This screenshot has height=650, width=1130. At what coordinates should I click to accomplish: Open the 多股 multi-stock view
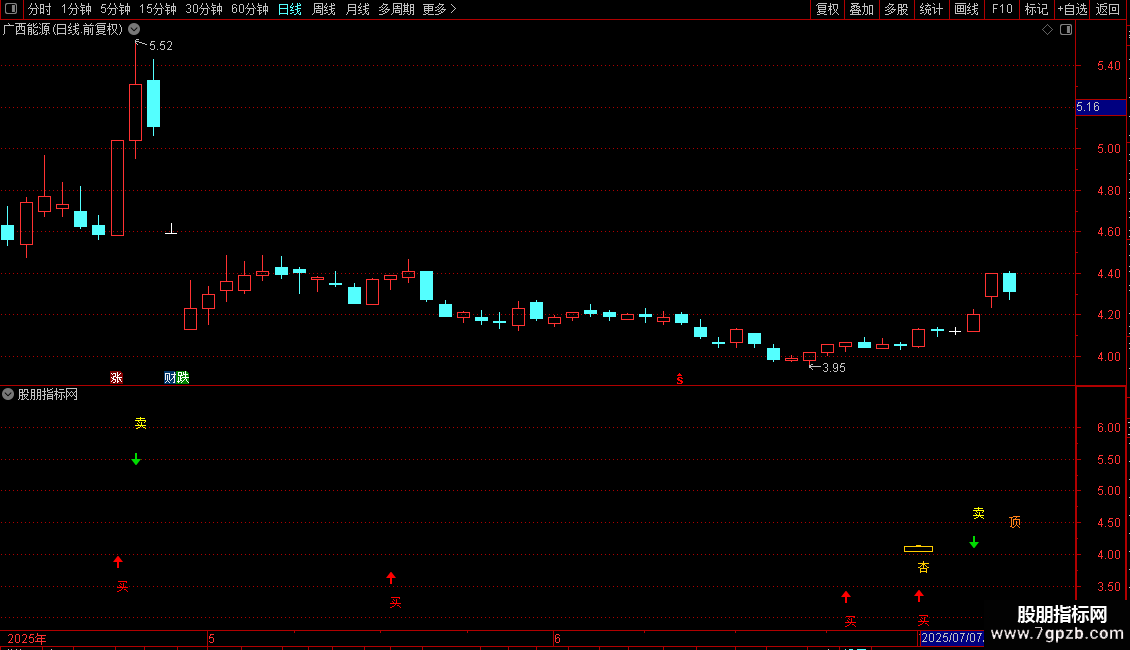[896, 9]
